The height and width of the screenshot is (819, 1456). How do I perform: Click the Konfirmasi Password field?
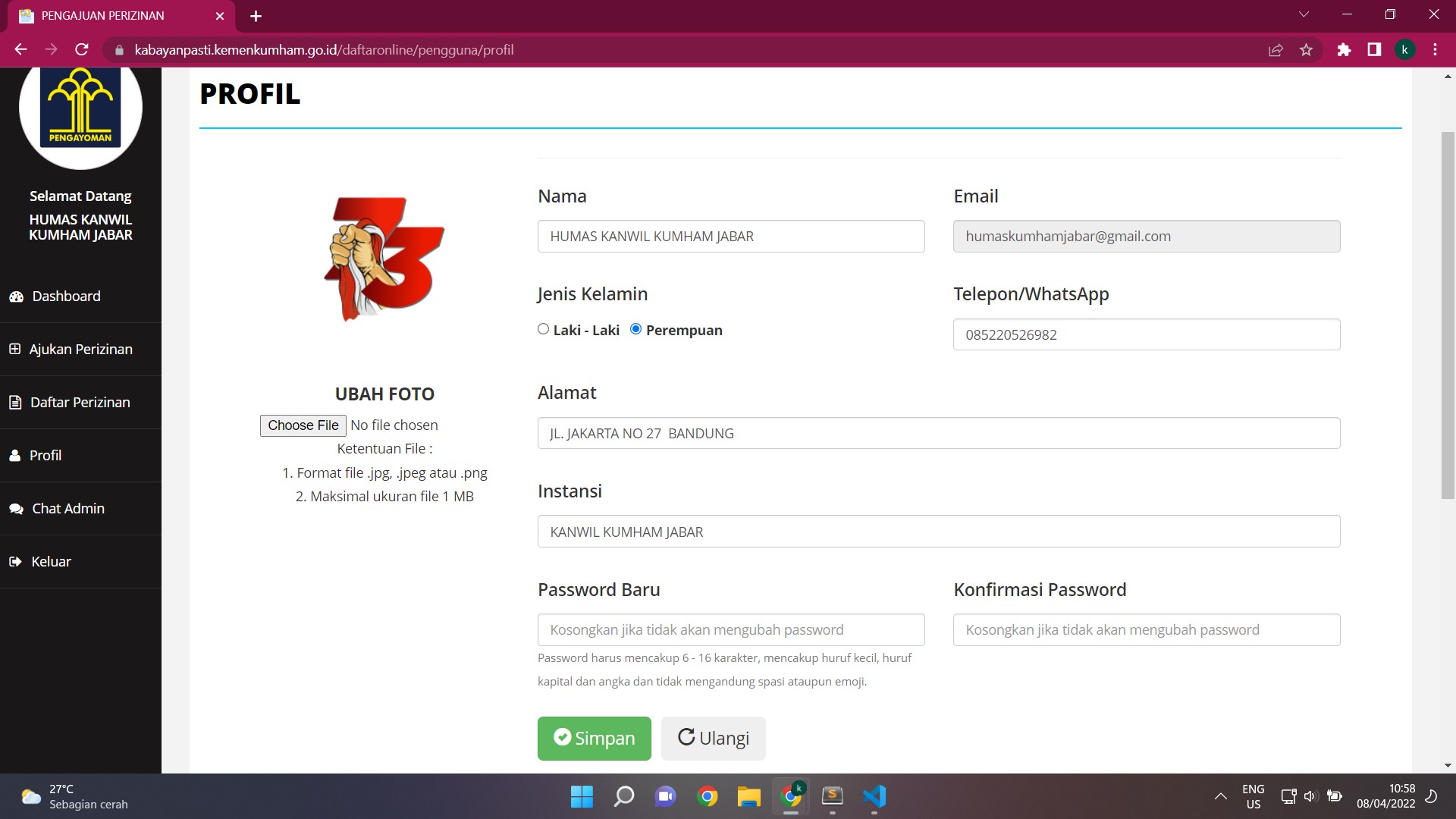[x=1147, y=630]
